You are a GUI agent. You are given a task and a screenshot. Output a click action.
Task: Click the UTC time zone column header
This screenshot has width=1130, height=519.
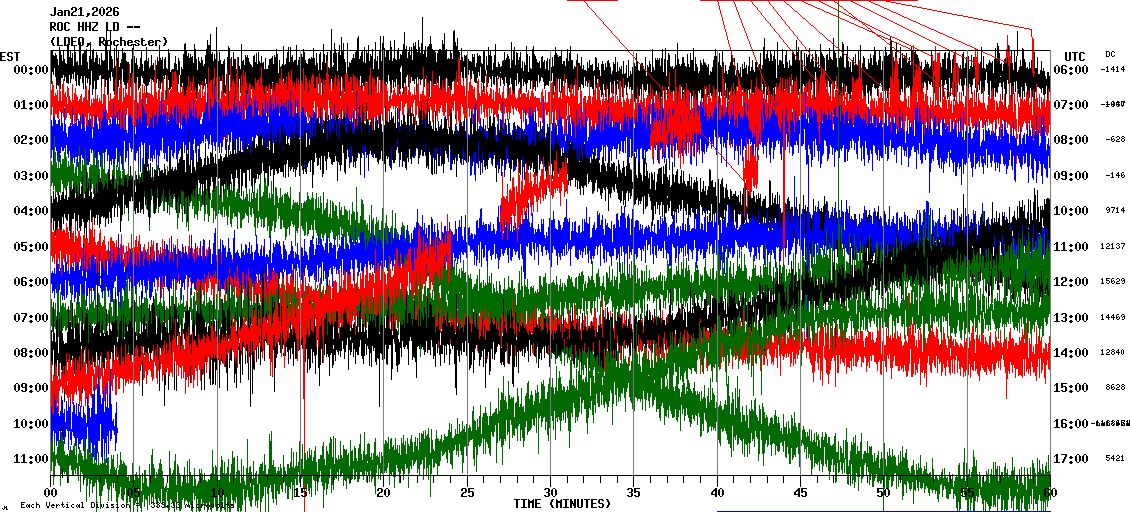point(1075,56)
